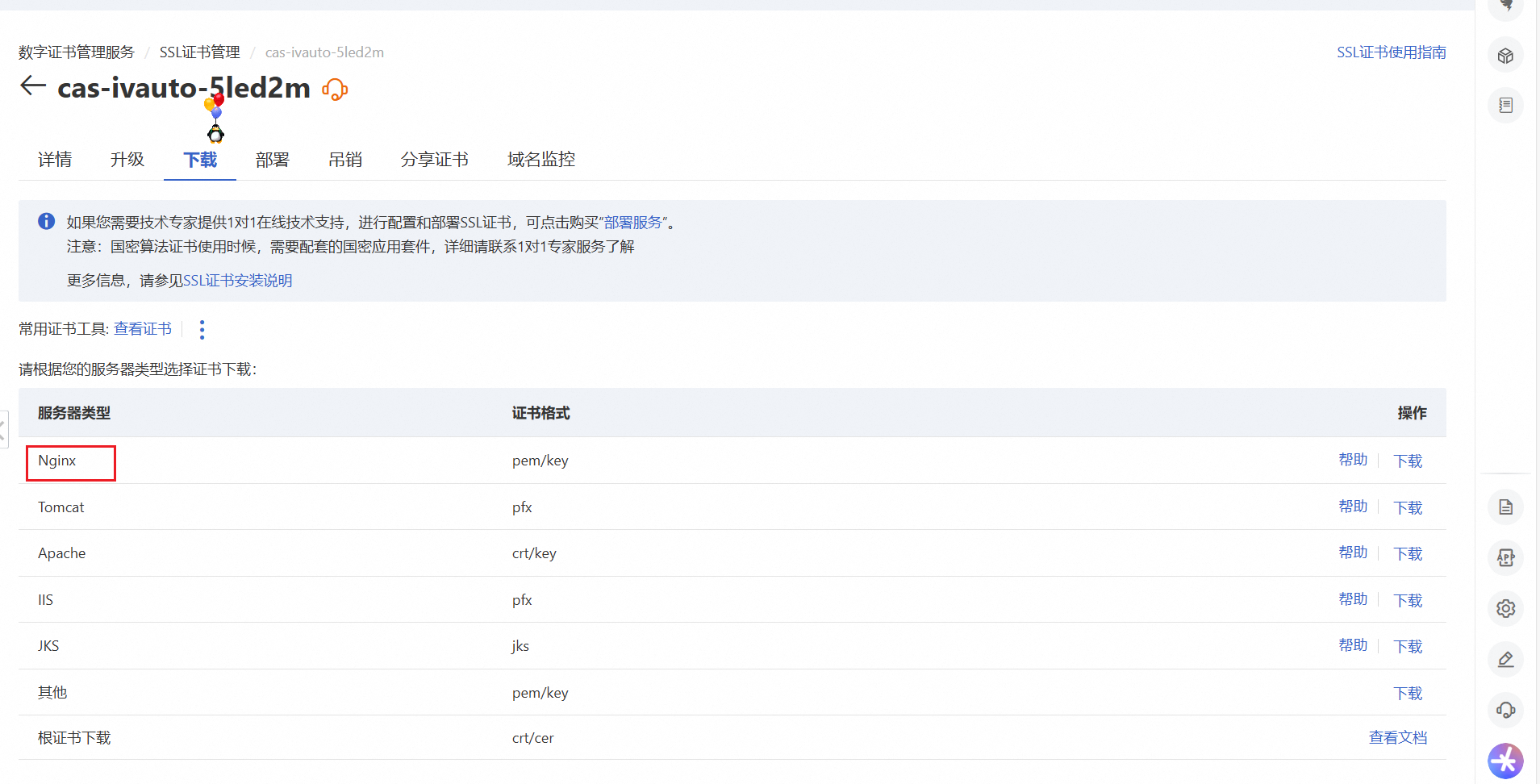Open the cube icon in right sidebar
This screenshot has width=1540, height=784.
coord(1505,56)
